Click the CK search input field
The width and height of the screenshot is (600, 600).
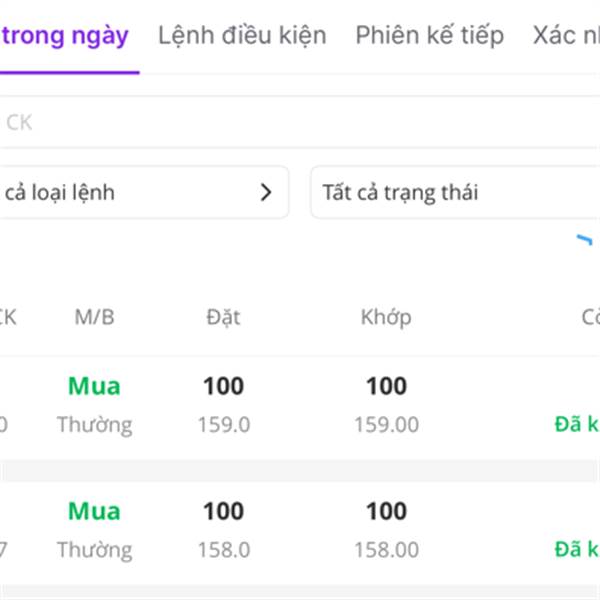point(300,123)
